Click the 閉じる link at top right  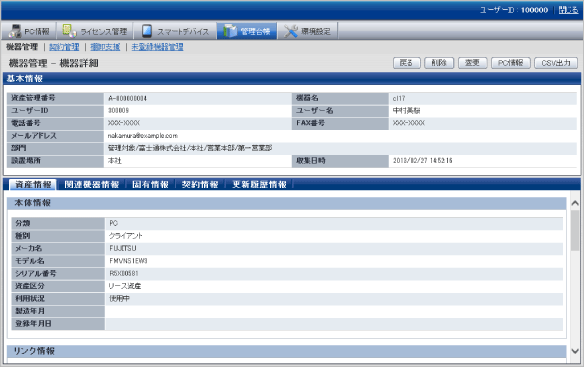pos(568,10)
